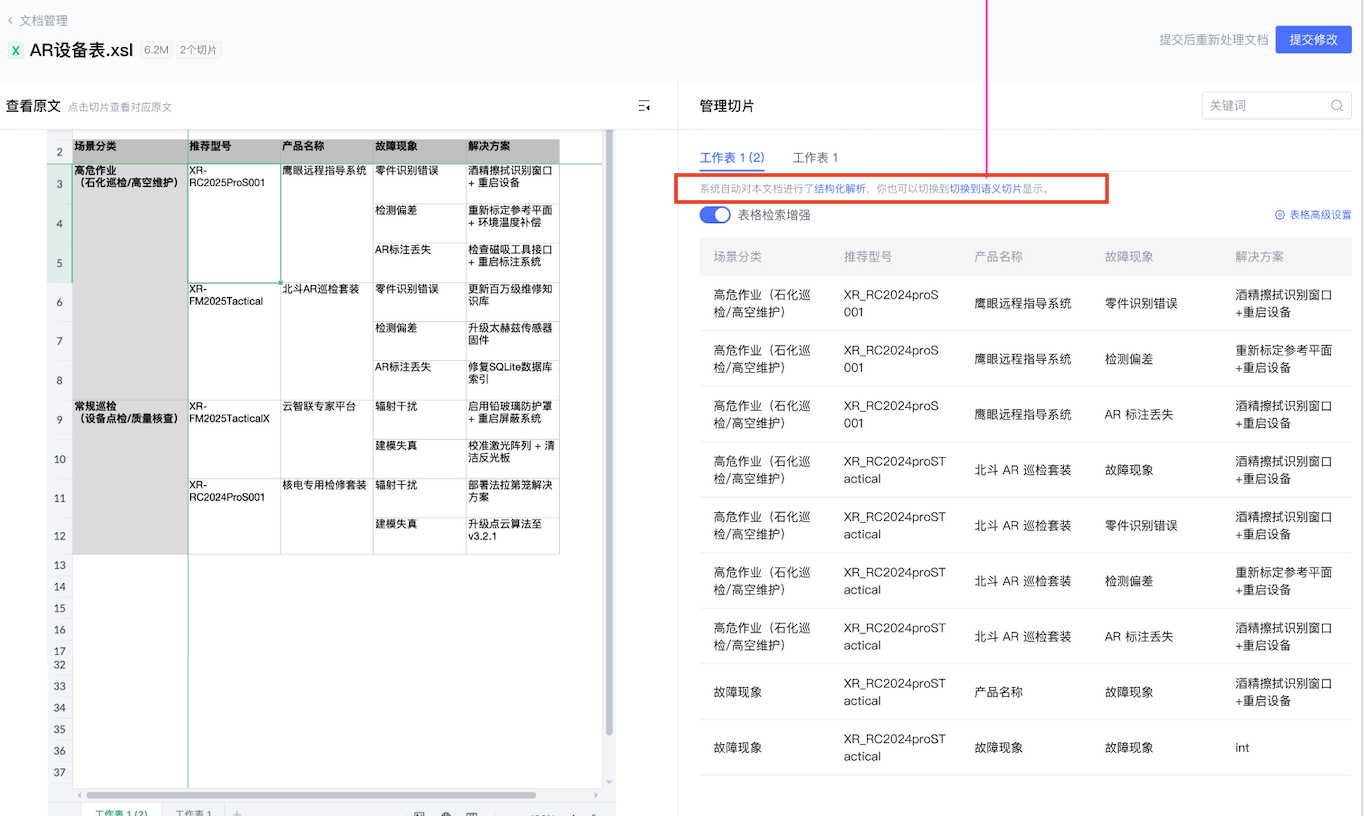Select slice row 鹰眼远程指导系统 with AR 标注丢失
1364x816 pixels.
(1025, 415)
